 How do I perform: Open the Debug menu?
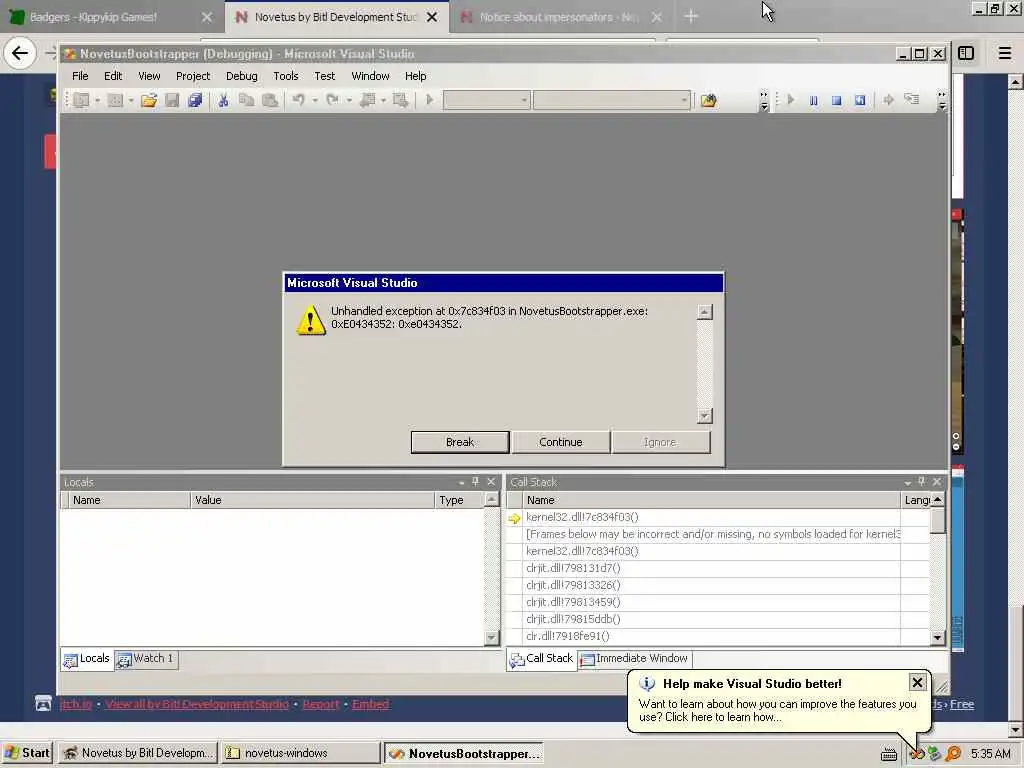coord(242,76)
